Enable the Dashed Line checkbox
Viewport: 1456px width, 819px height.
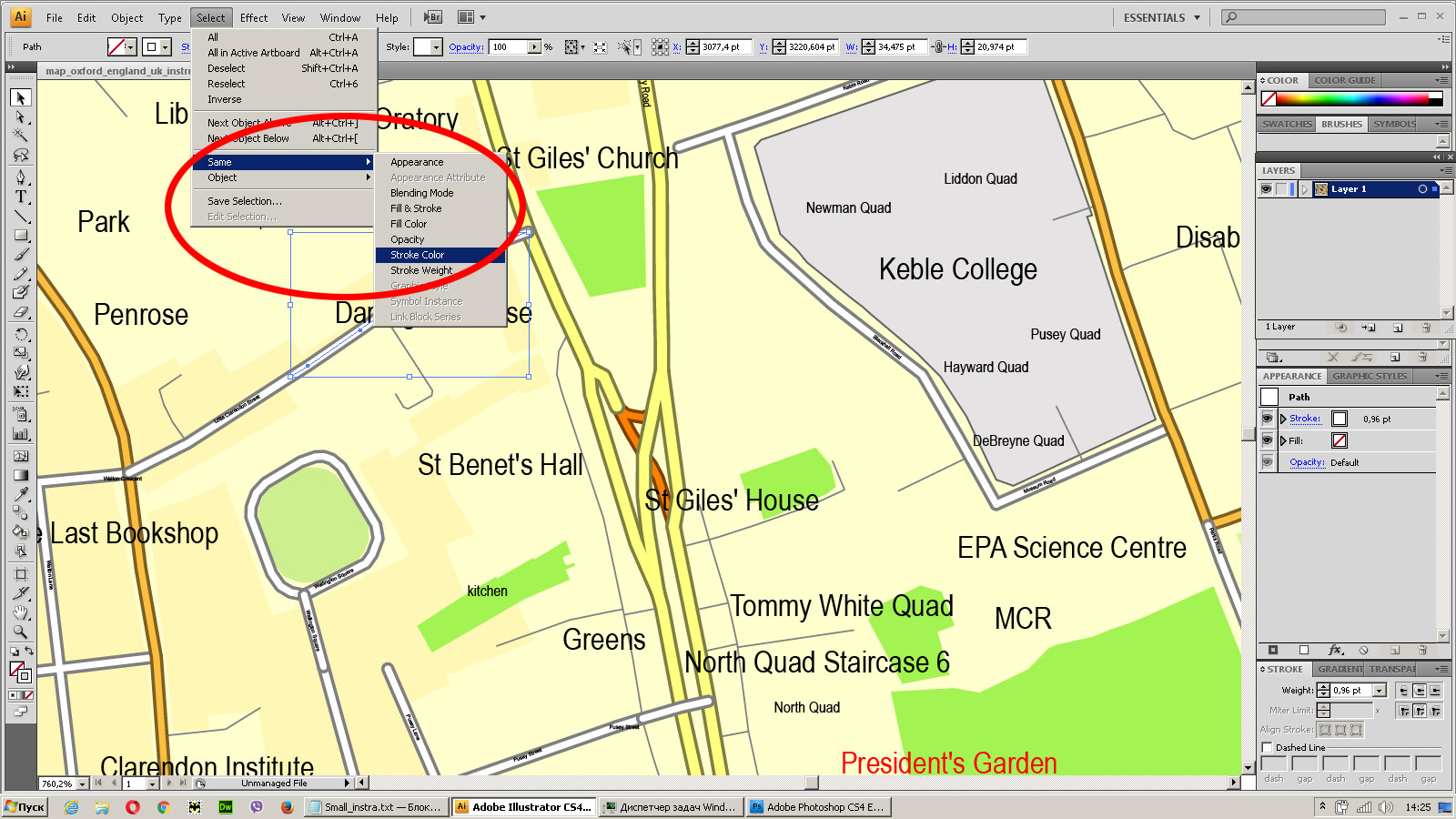pyautogui.click(x=1267, y=747)
